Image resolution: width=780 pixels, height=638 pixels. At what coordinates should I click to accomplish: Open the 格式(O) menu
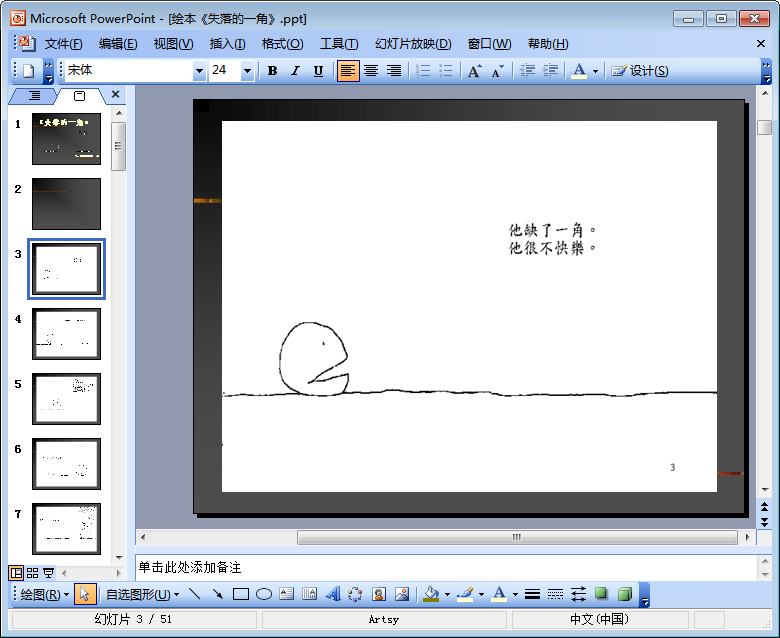click(283, 44)
